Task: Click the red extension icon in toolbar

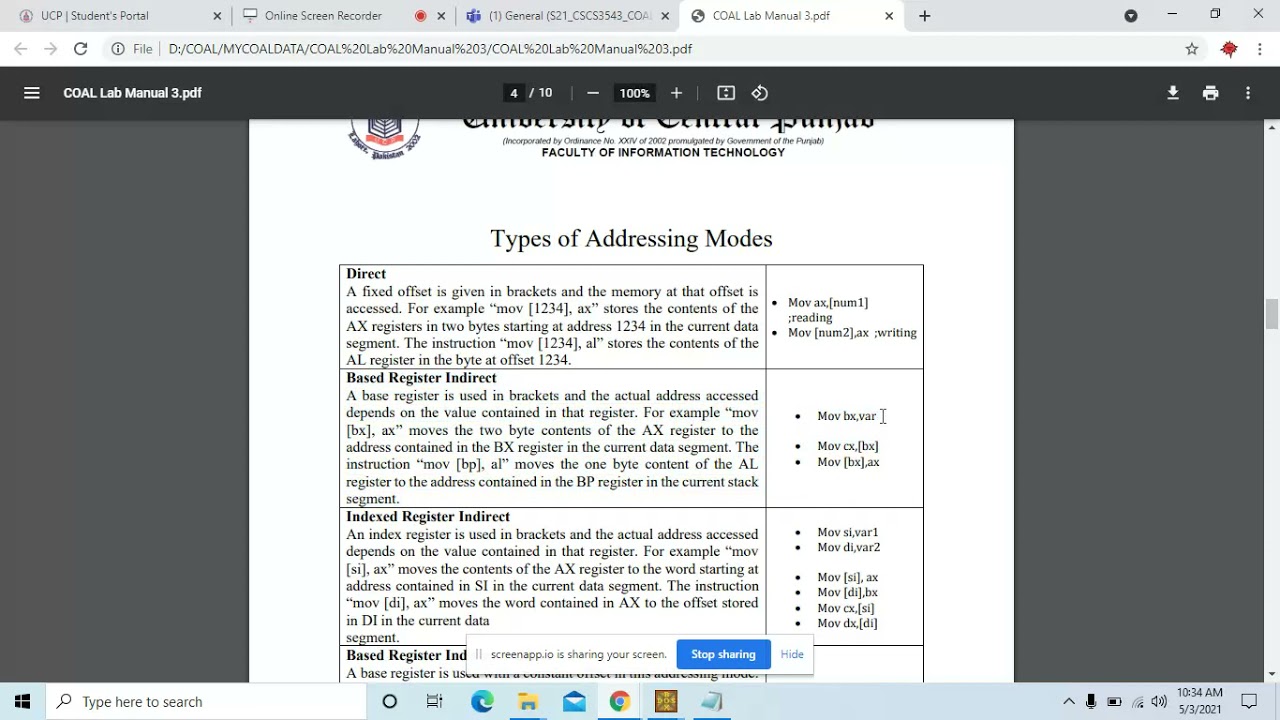Action: pyautogui.click(x=1229, y=49)
